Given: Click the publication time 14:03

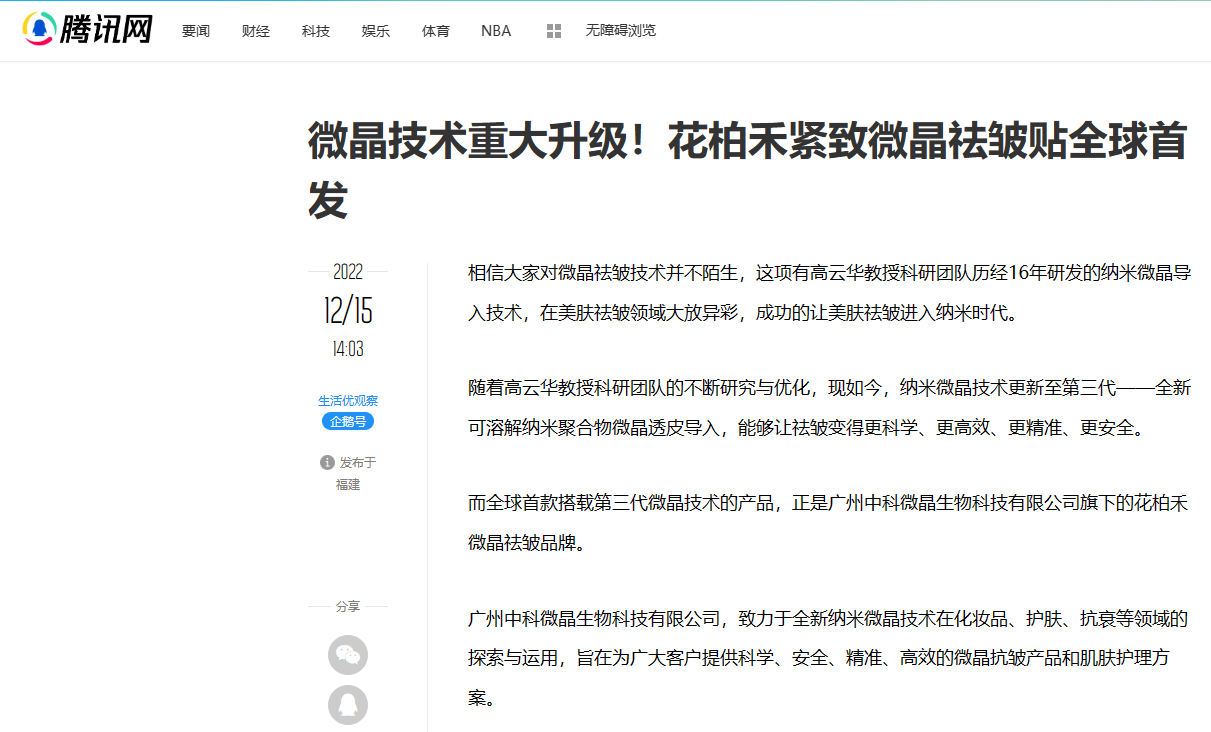Looking at the screenshot, I should pos(348,349).
